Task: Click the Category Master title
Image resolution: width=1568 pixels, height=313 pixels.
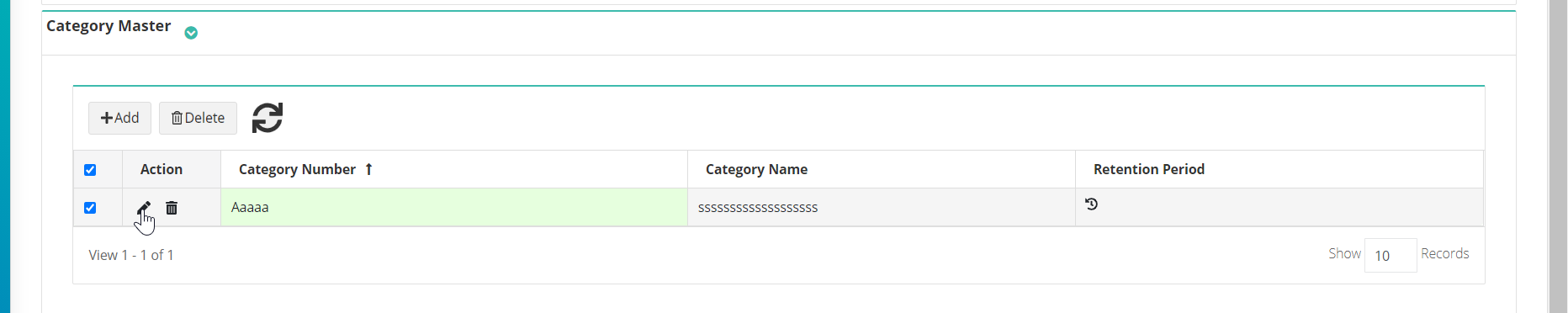Action: point(109,26)
